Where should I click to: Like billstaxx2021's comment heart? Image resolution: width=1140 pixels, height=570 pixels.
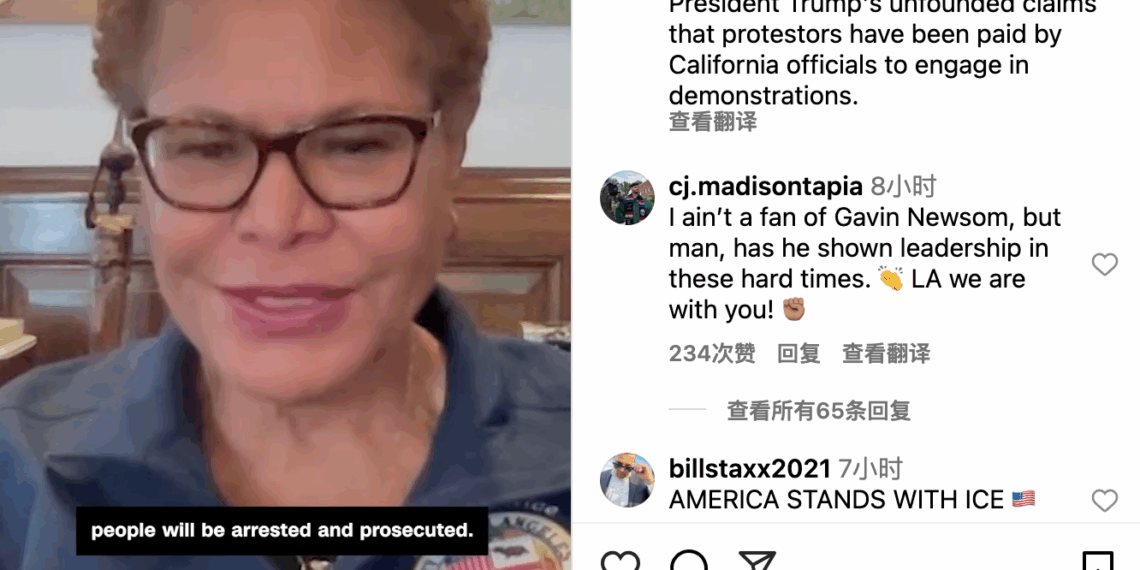[1104, 500]
